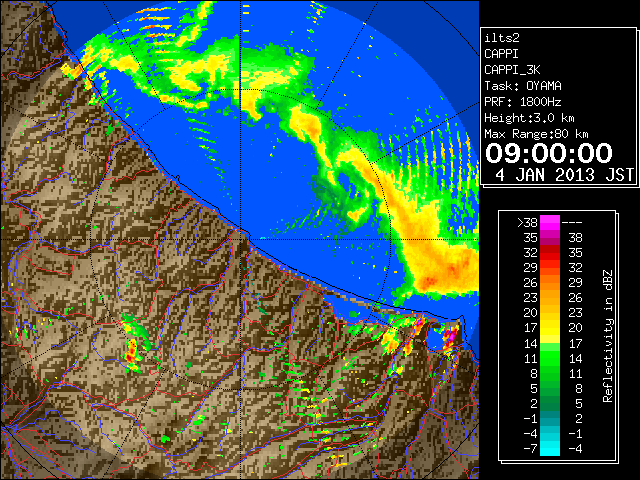Pick the orange legend band between 26 and 29
Image resolution: width=640 pixels, height=480 pixels.
click(x=550, y=283)
